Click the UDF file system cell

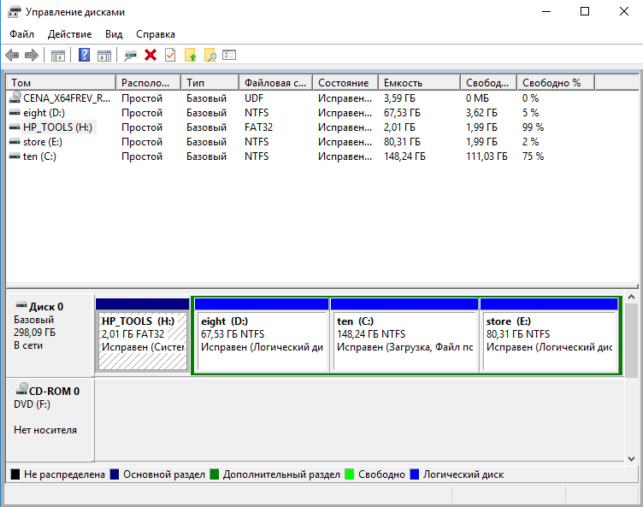(254, 98)
